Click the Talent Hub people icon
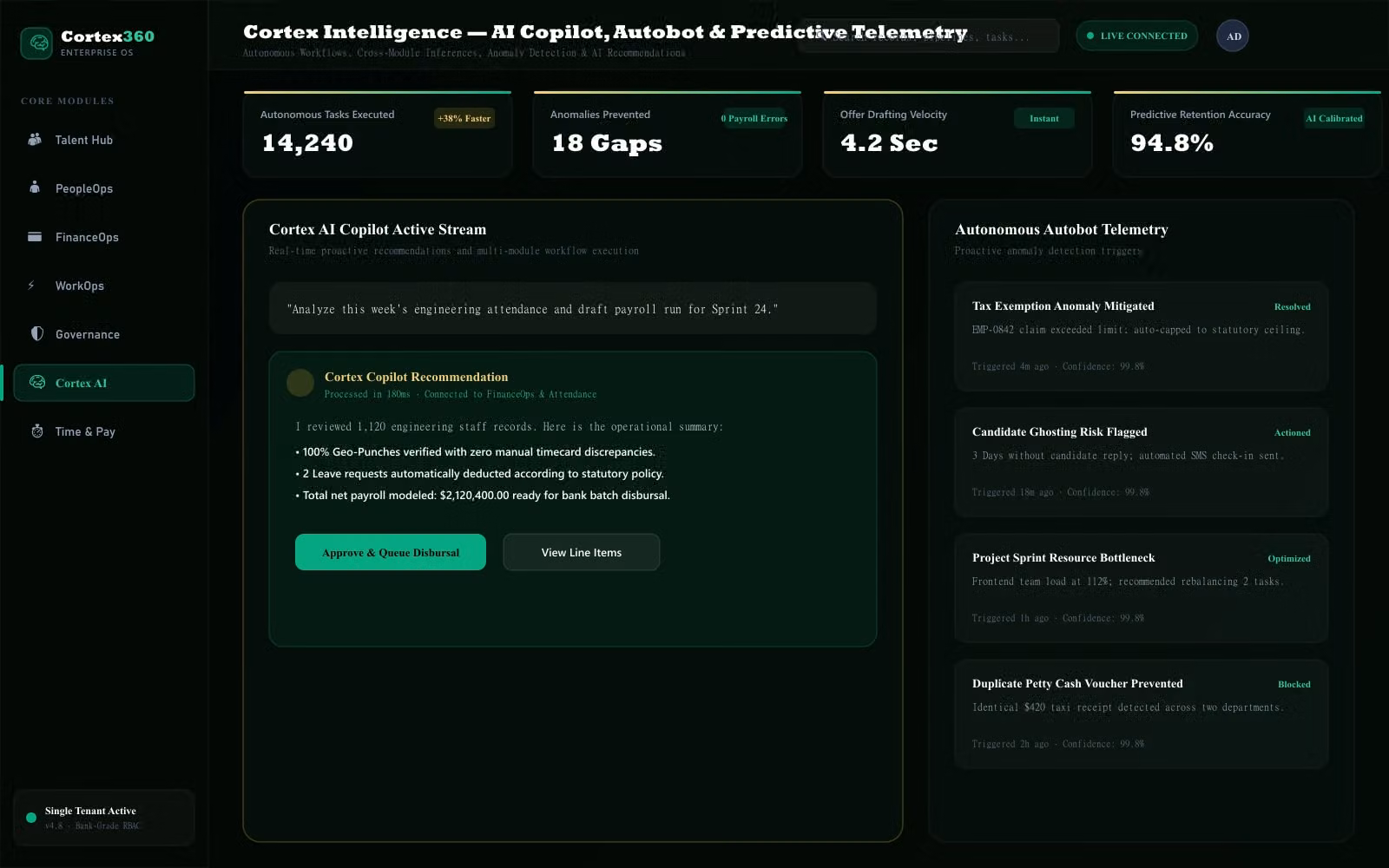This screenshot has width=1389, height=868. coord(35,139)
